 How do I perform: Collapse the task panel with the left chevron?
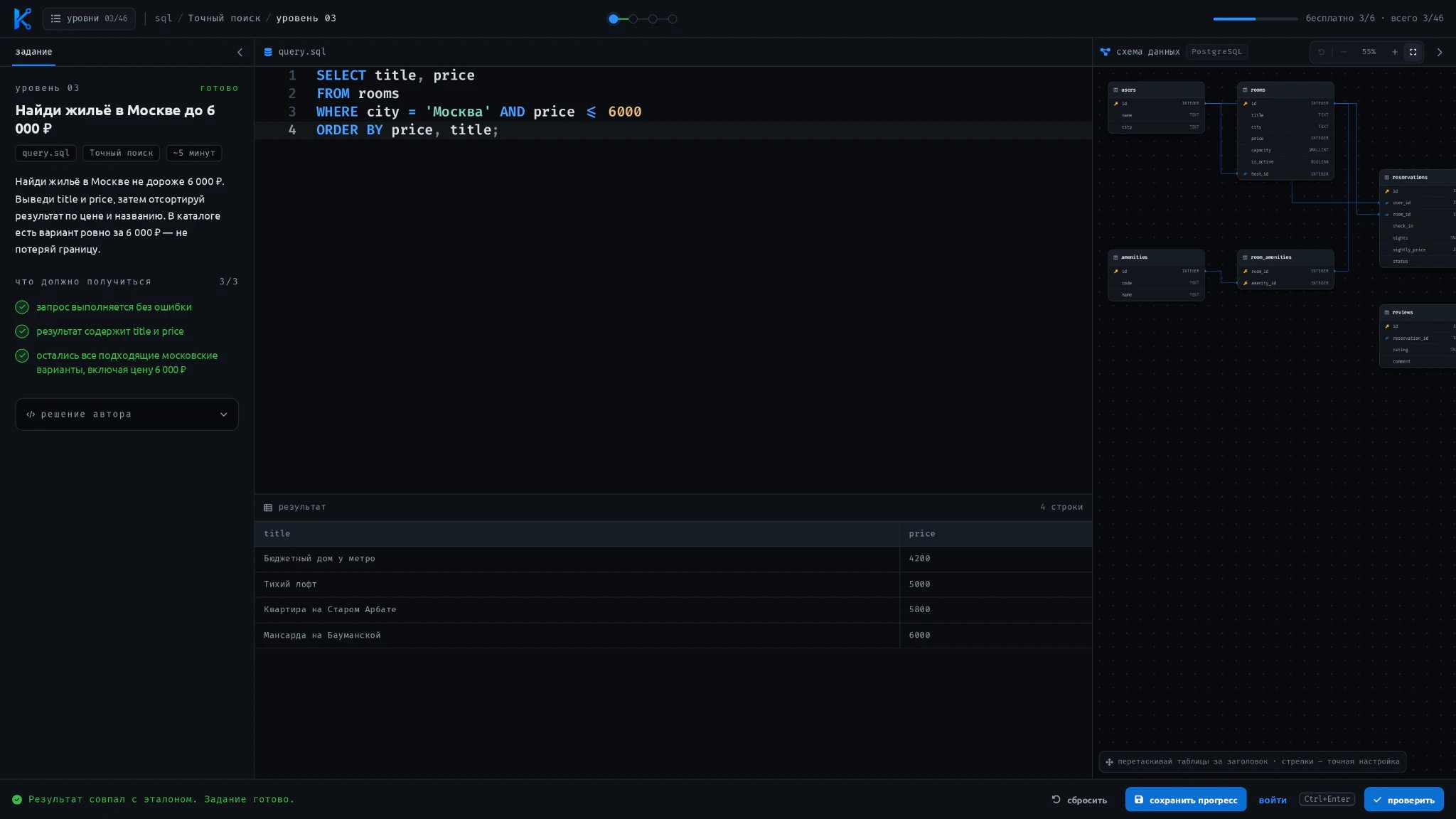coord(240,52)
